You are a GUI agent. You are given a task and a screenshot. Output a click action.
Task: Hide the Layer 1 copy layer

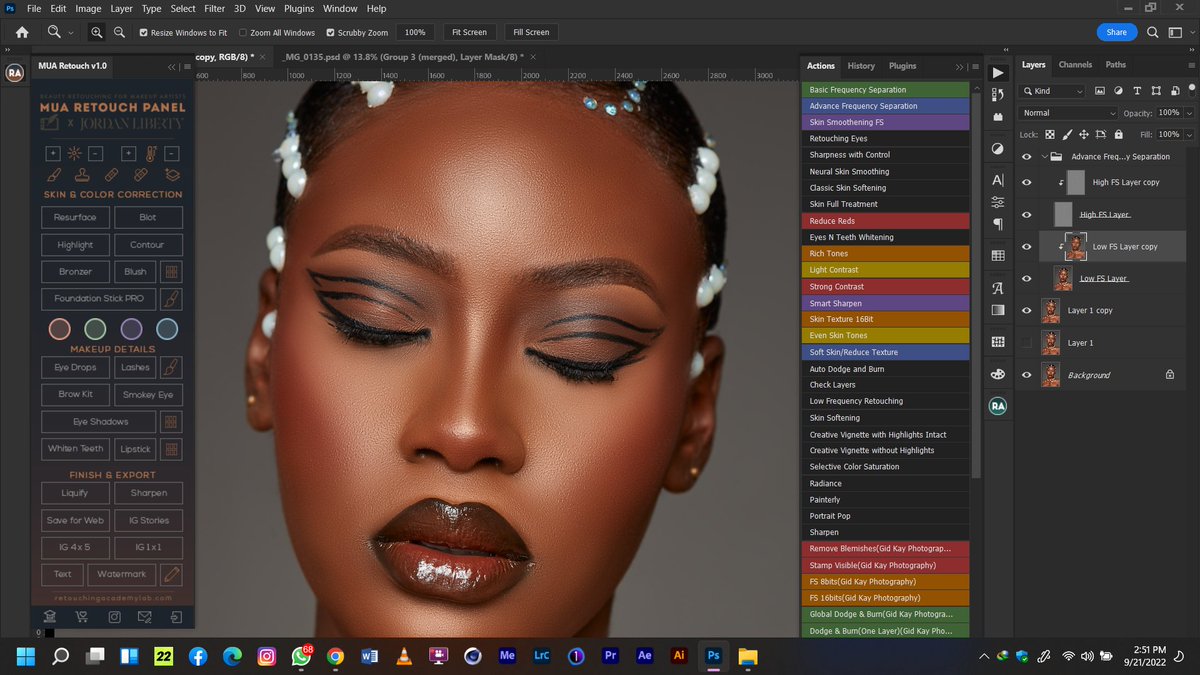click(1026, 311)
